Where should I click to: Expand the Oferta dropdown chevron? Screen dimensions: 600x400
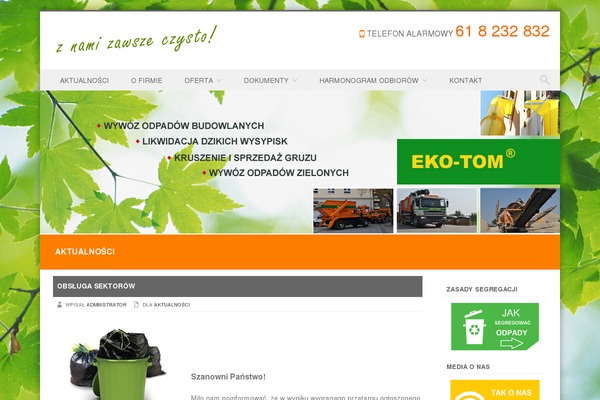pos(219,80)
